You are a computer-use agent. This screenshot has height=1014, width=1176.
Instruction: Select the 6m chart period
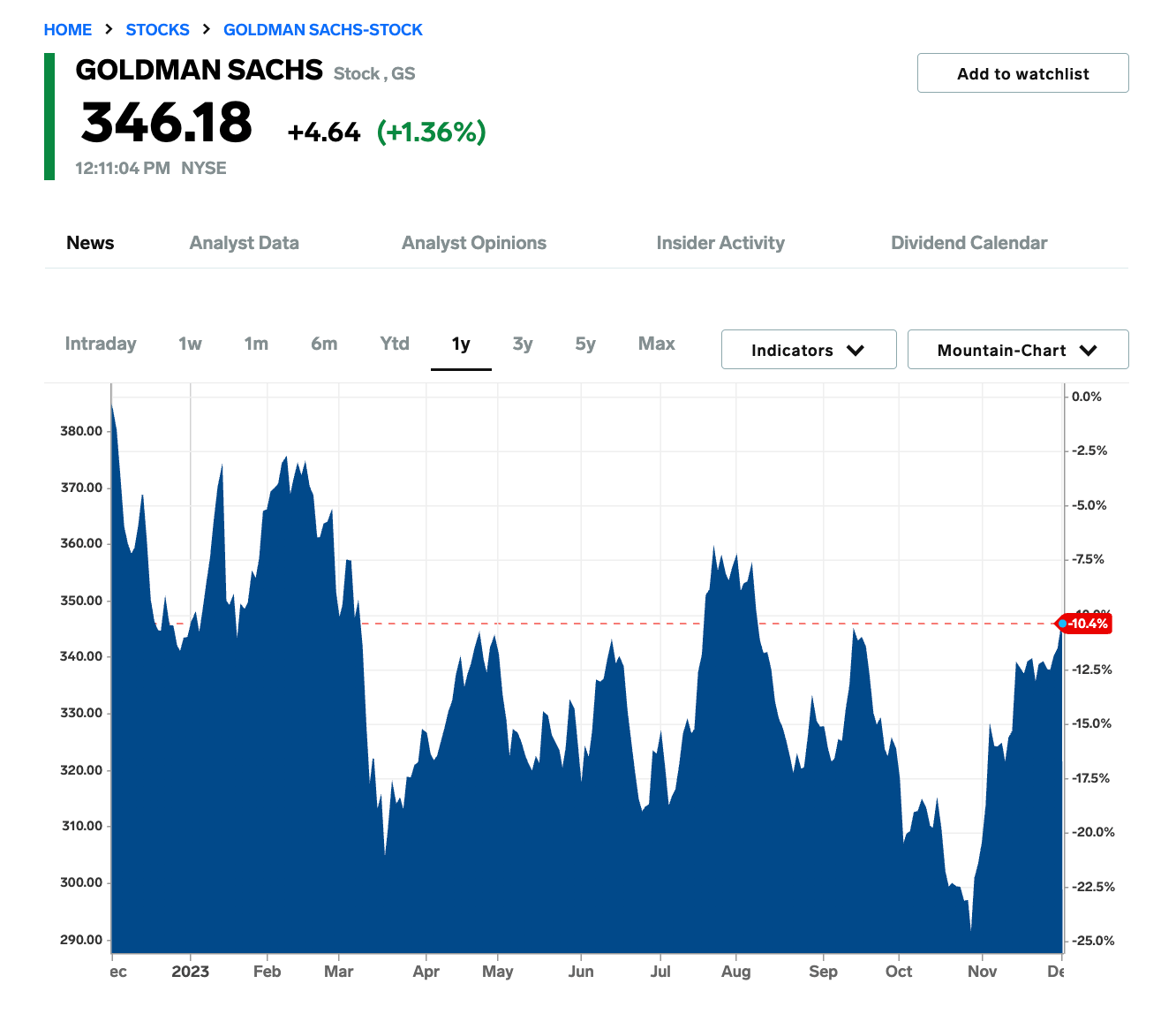coord(323,344)
